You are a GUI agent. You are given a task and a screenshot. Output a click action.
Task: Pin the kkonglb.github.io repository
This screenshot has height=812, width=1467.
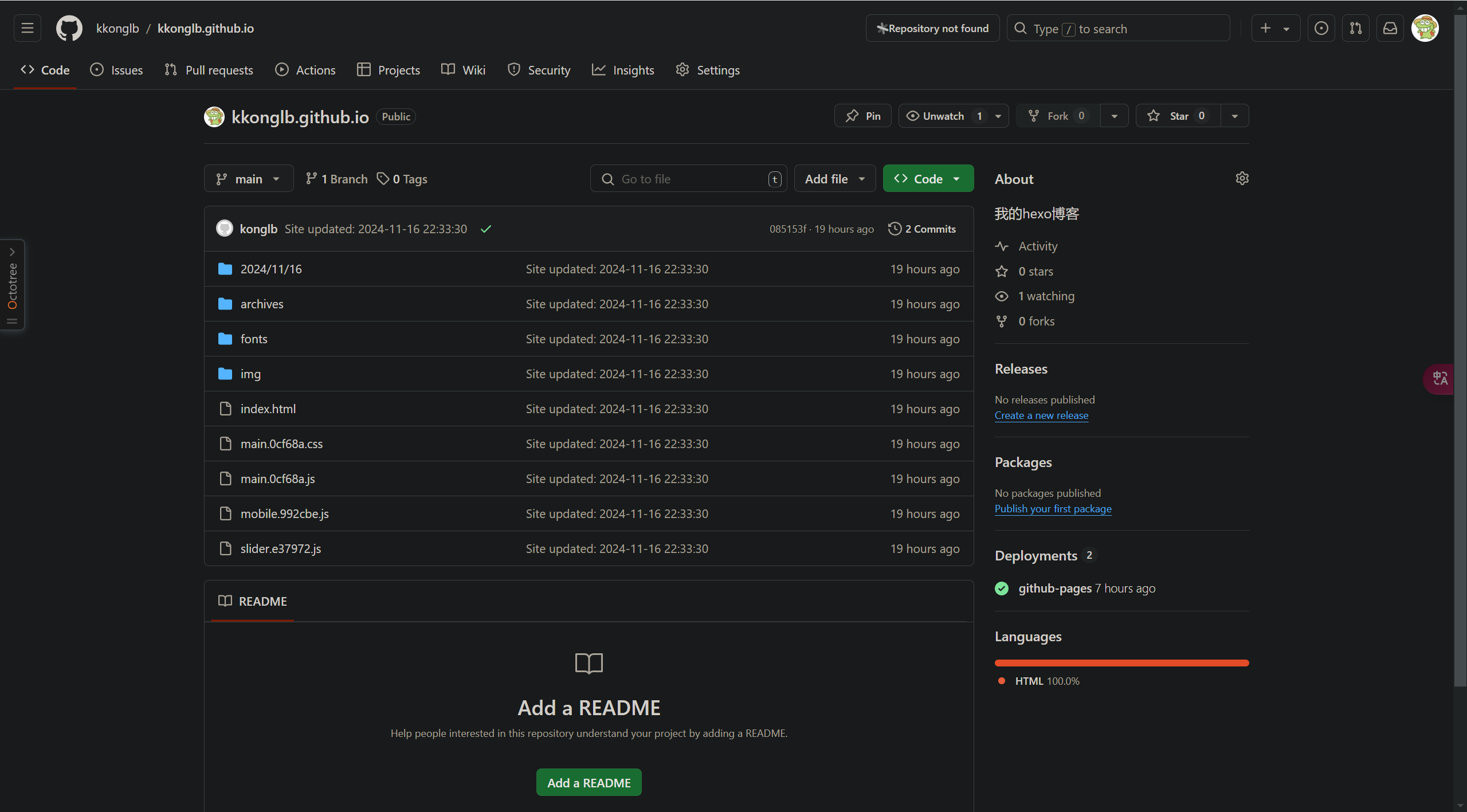[863, 116]
